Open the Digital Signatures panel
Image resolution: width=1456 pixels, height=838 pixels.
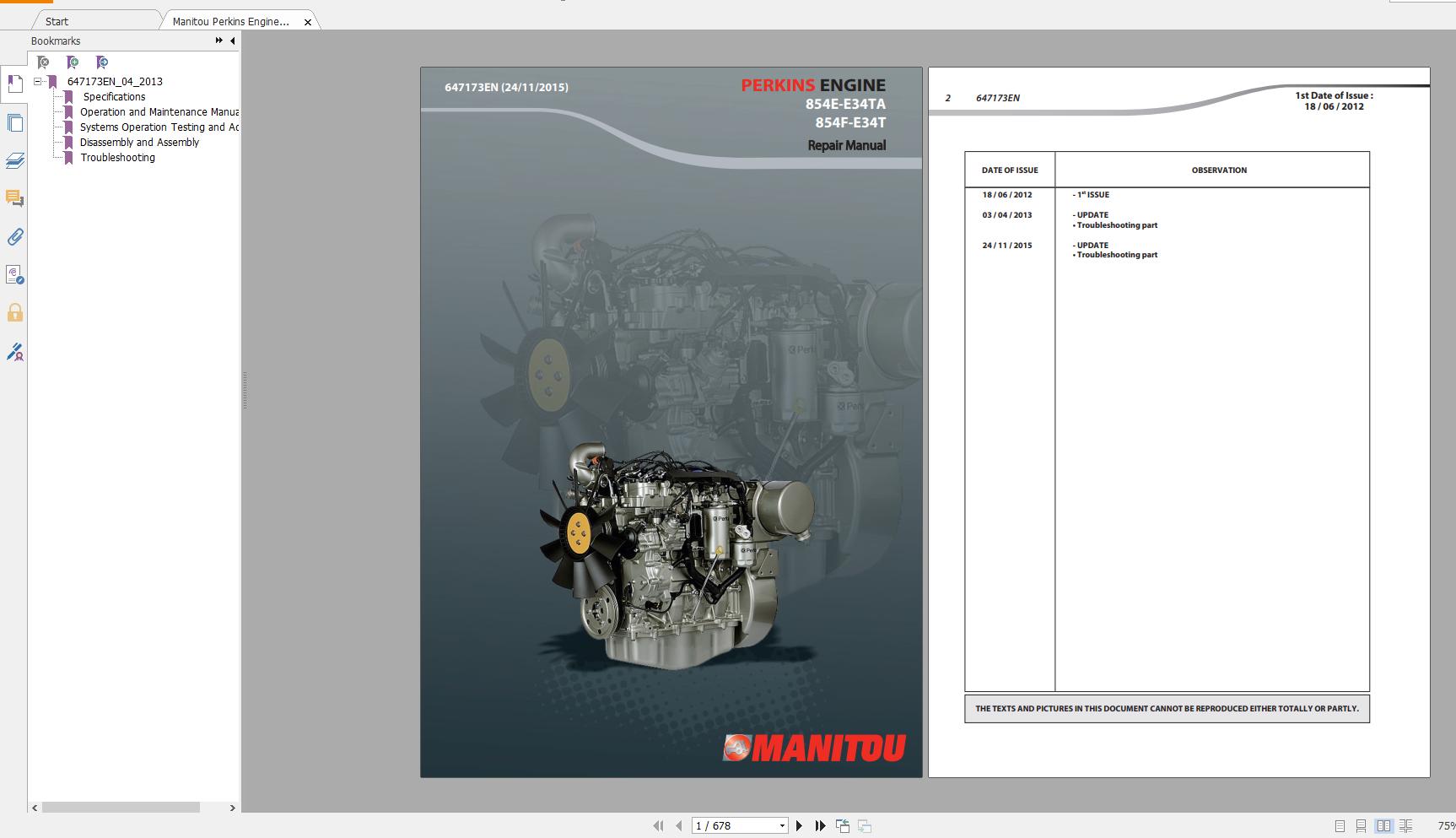(15, 353)
